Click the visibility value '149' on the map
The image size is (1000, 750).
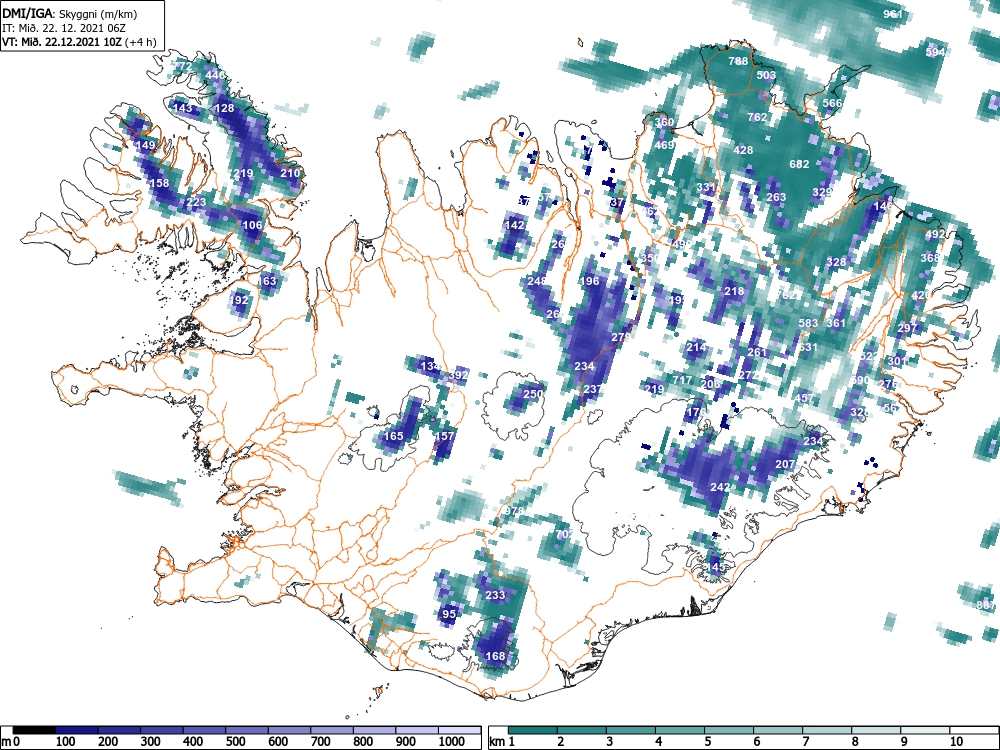point(145,145)
